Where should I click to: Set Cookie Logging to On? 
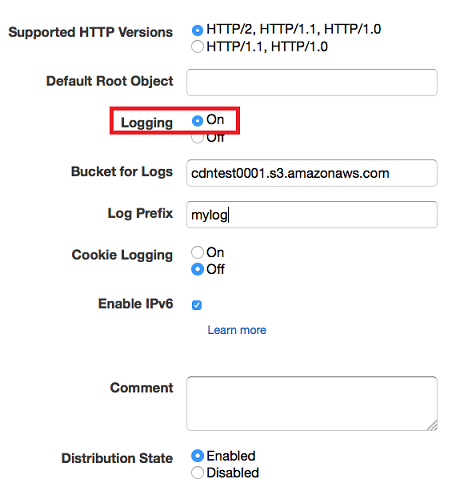[x=197, y=252]
